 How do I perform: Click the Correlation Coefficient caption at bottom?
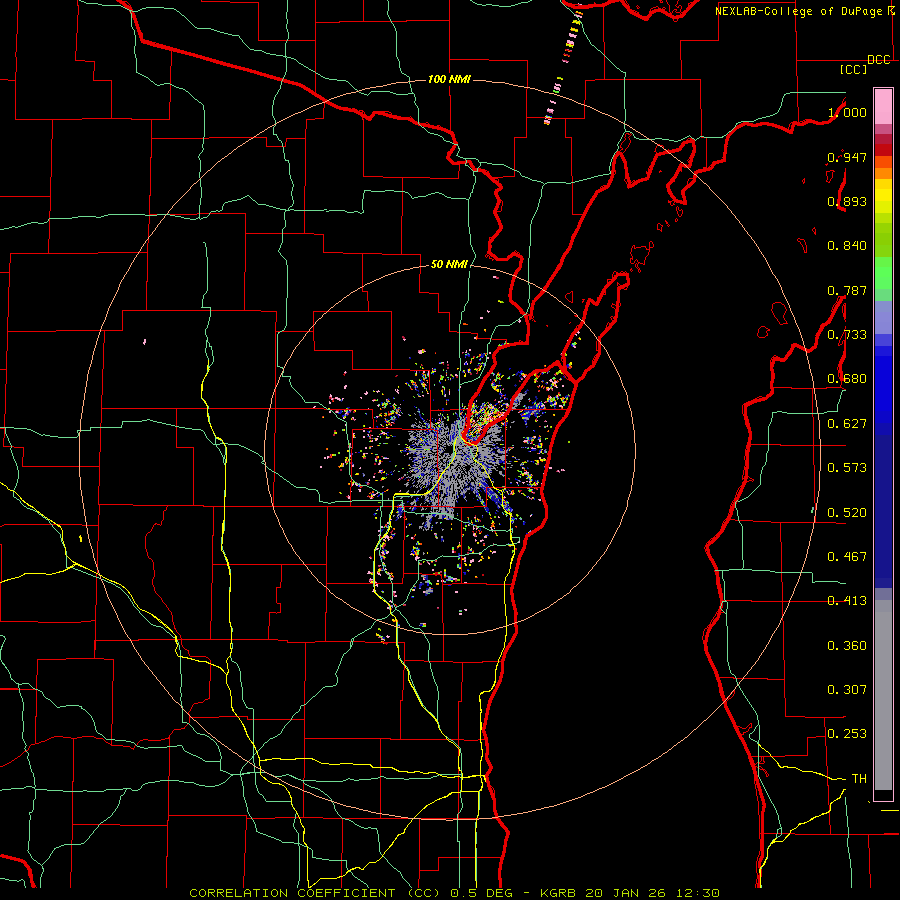coord(454,893)
